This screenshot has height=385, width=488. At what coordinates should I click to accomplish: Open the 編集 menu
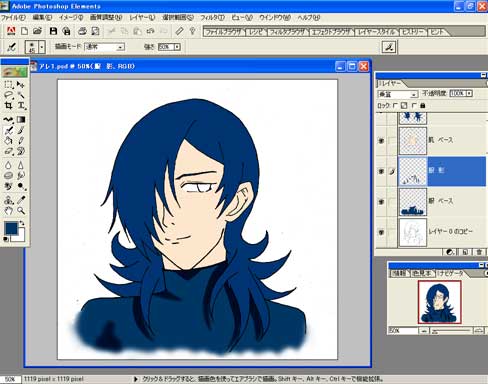pos(42,17)
